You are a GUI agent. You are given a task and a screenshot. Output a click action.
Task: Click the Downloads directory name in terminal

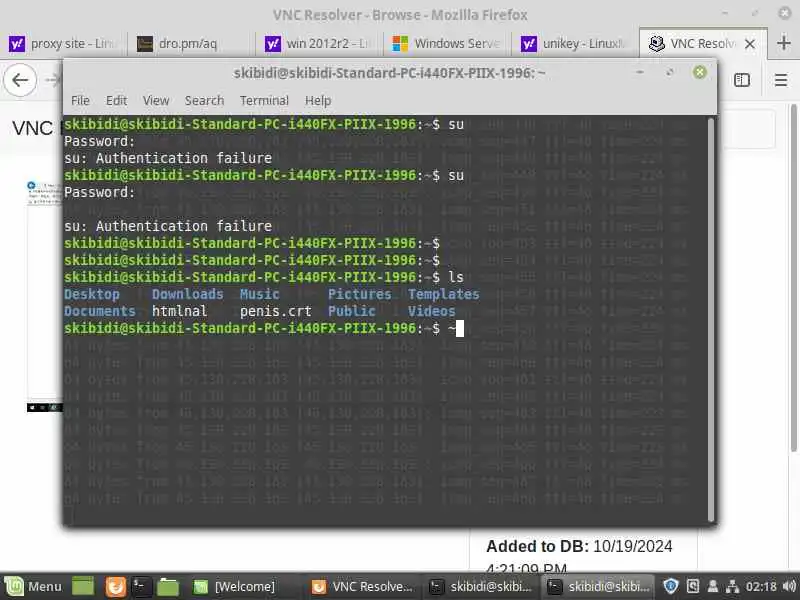(187, 294)
